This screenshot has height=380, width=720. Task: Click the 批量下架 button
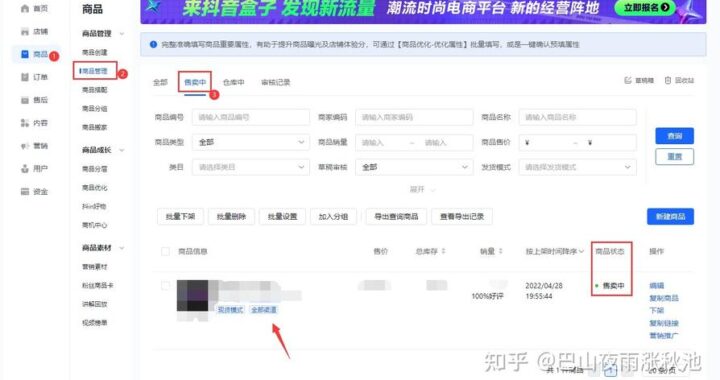(x=180, y=217)
